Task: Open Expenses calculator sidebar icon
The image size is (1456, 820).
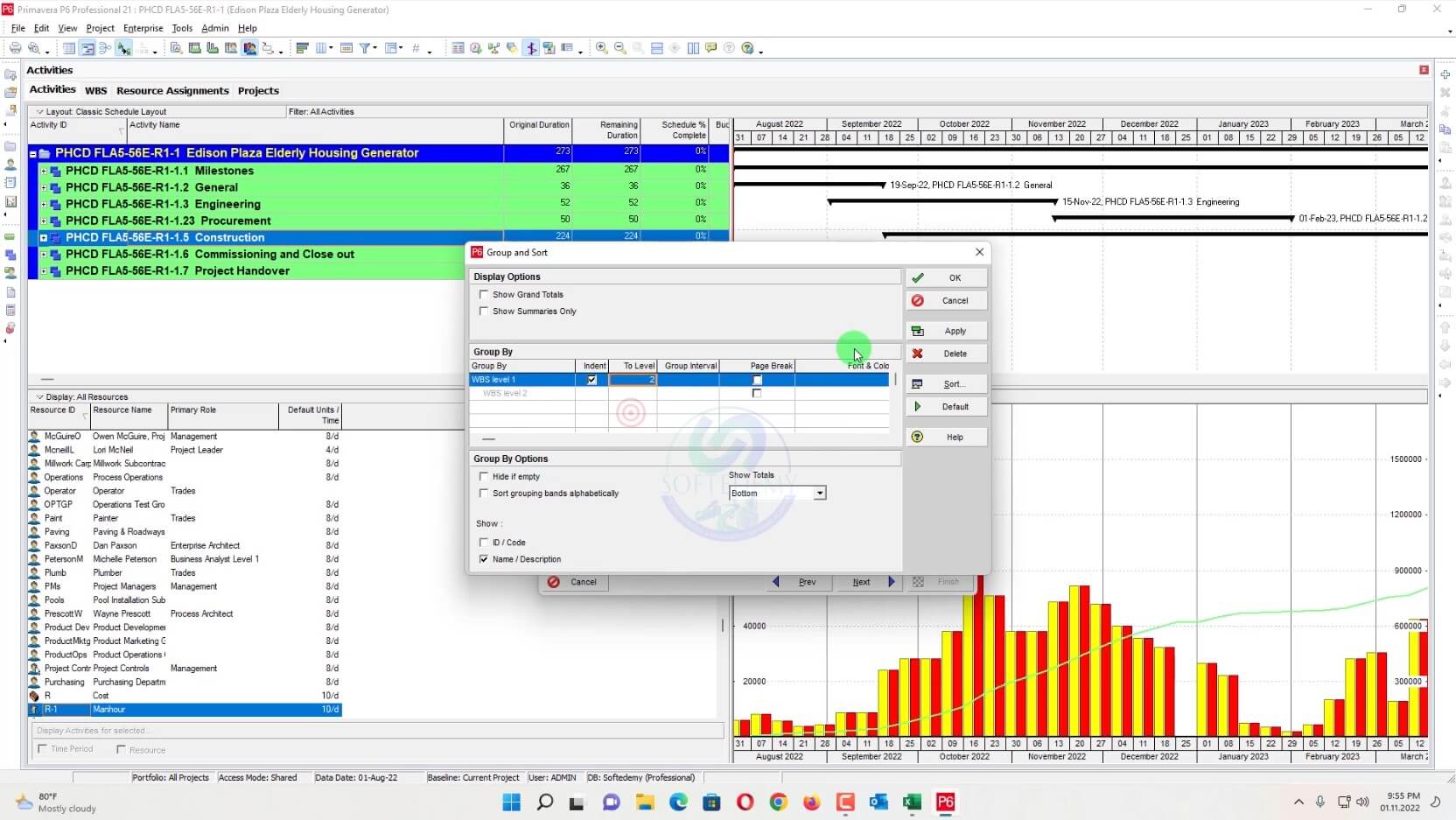Action: [10, 310]
